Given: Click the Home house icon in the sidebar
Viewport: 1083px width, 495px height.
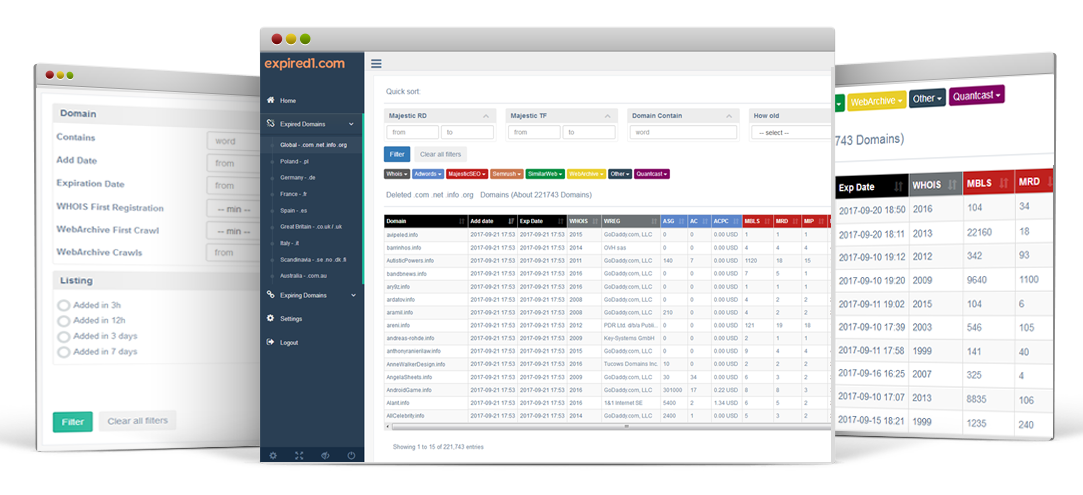Looking at the screenshot, I should click(271, 100).
